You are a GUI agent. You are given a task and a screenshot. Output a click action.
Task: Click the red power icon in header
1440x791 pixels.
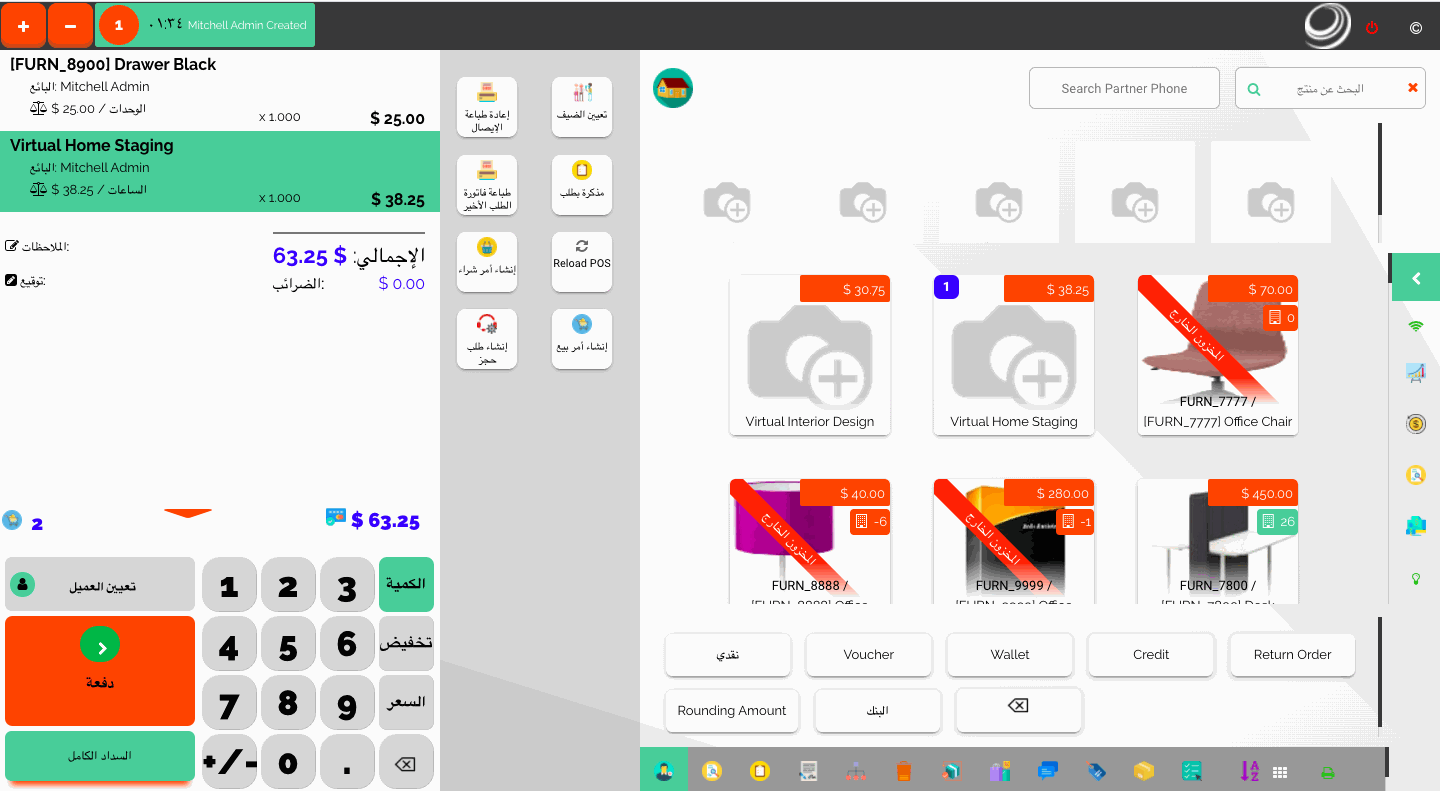pyautogui.click(x=1372, y=28)
